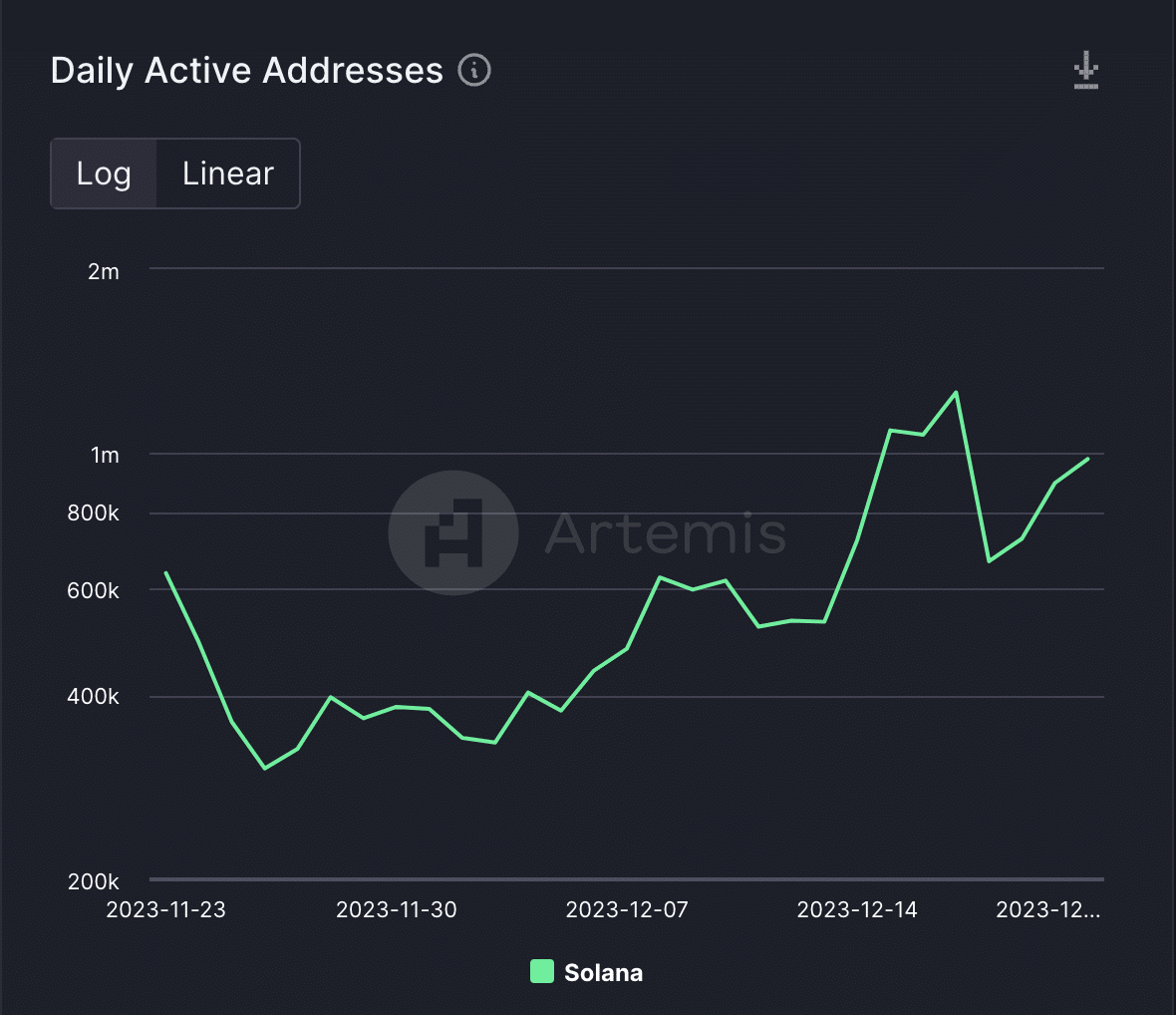
Task: Switch chart scale to Log
Action: coord(104,173)
